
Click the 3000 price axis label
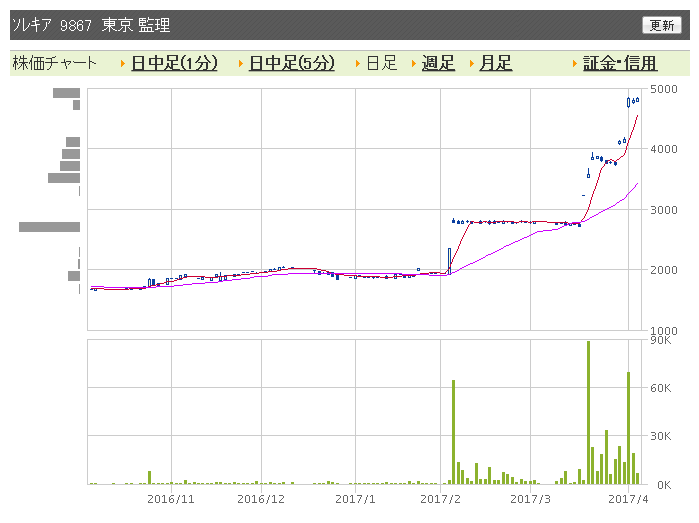pos(664,210)
